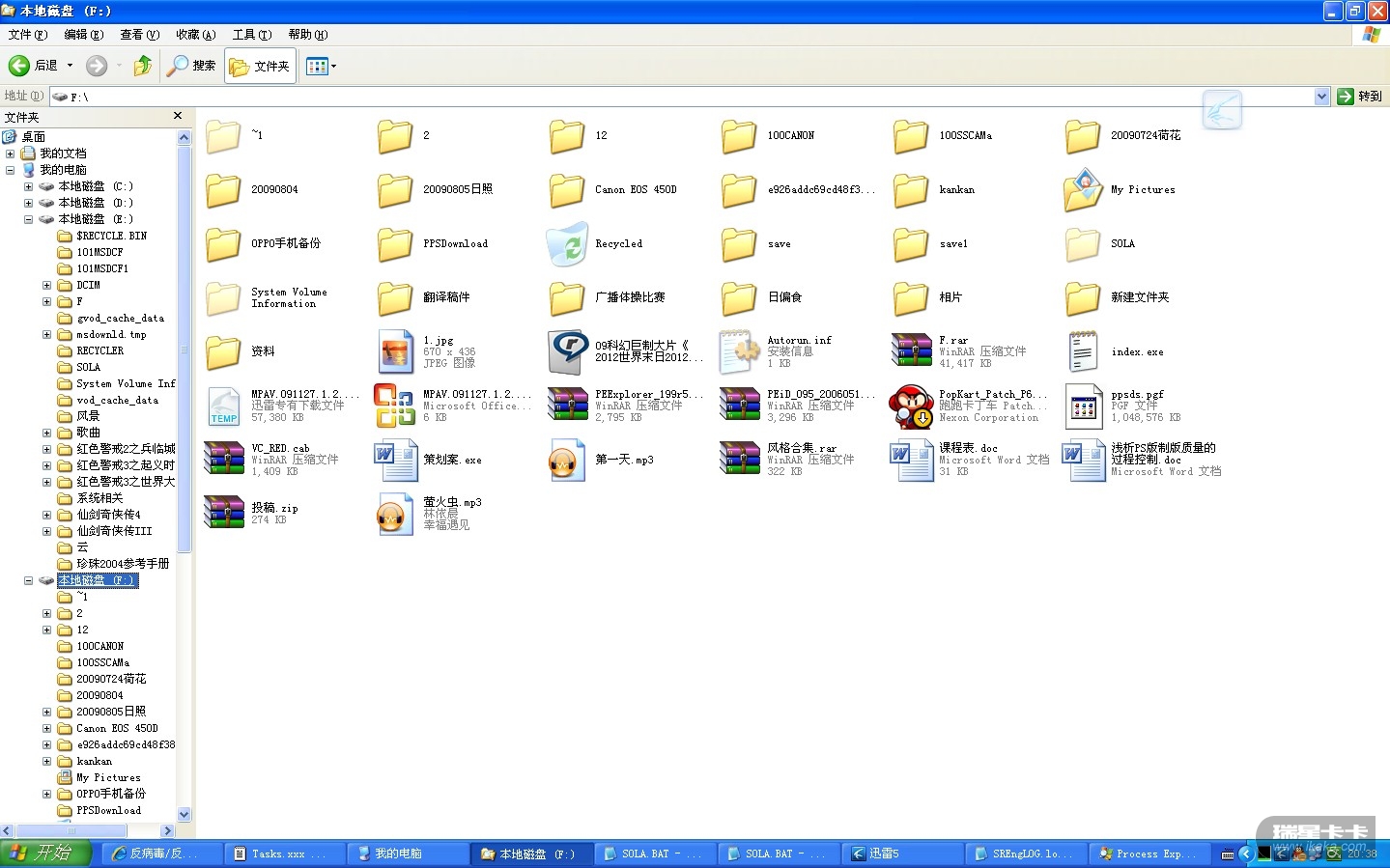Close the 文件夹 folders pane
Viewport: 1390px width, 868px height.
(x=178, y=116)
